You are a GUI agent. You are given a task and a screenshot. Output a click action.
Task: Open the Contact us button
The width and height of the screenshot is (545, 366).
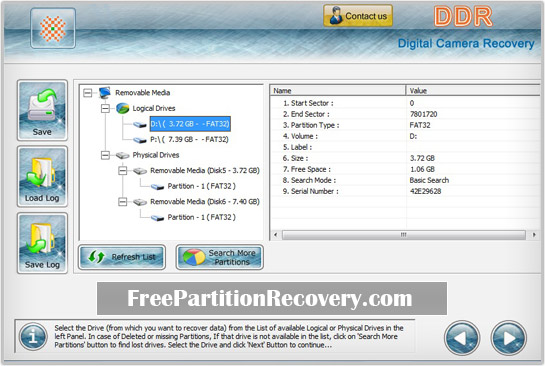pyautogui.click(x=358, y=16)
